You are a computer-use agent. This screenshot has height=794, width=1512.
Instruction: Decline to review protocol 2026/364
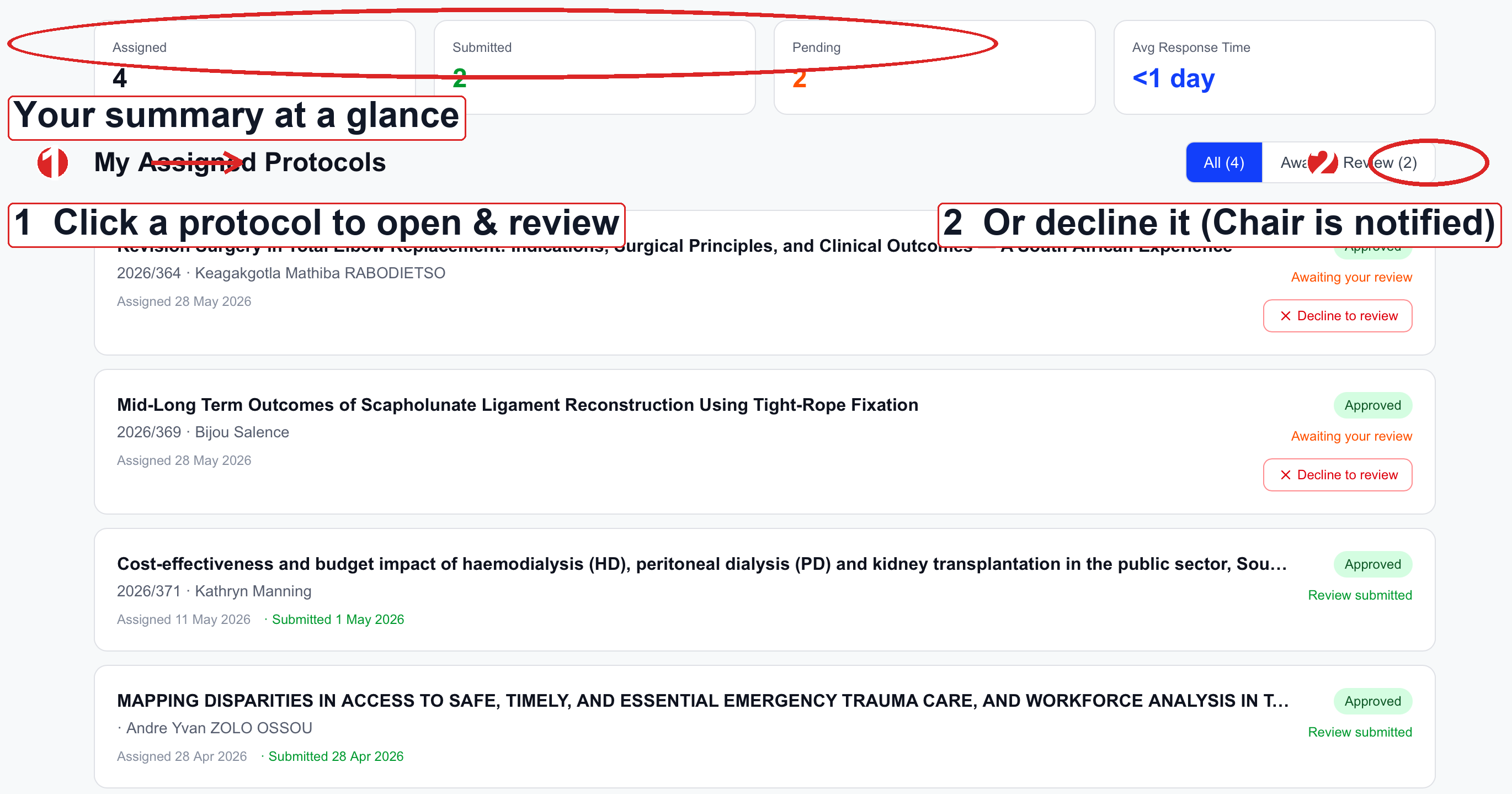click(1337, 316)
